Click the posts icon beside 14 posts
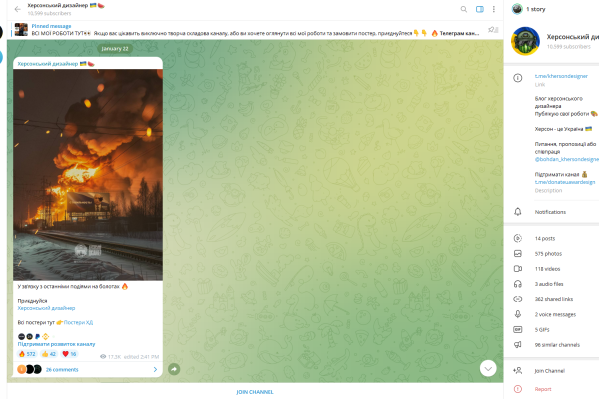 (518, 238)
